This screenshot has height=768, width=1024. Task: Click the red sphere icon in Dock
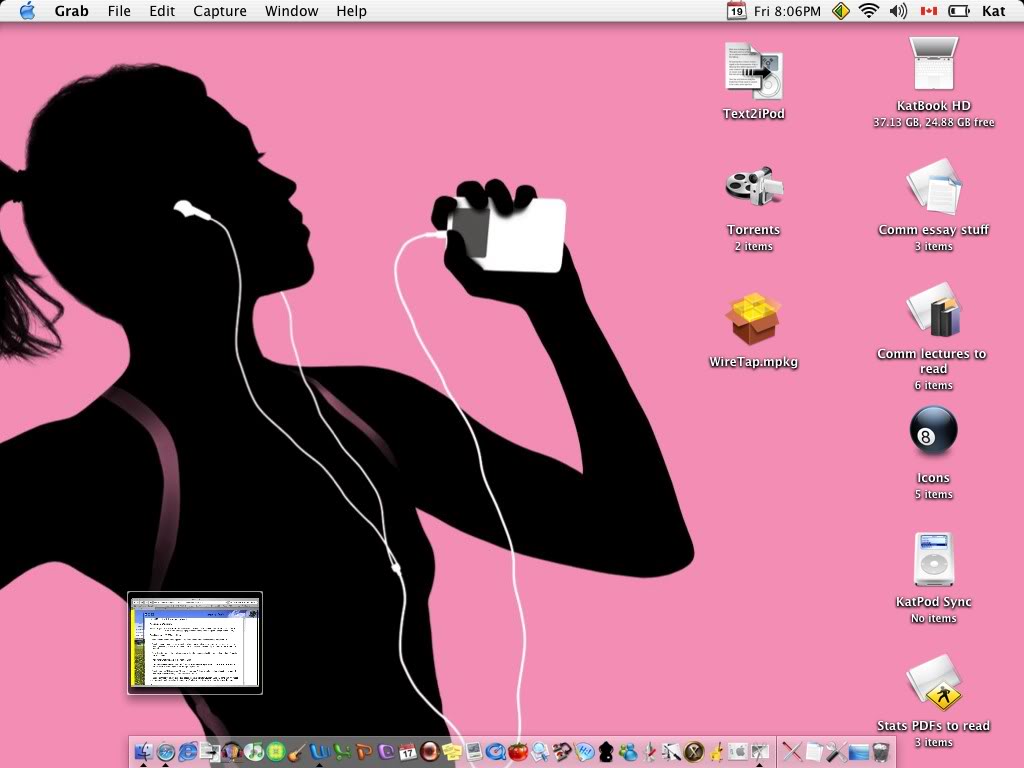point(430,752)
